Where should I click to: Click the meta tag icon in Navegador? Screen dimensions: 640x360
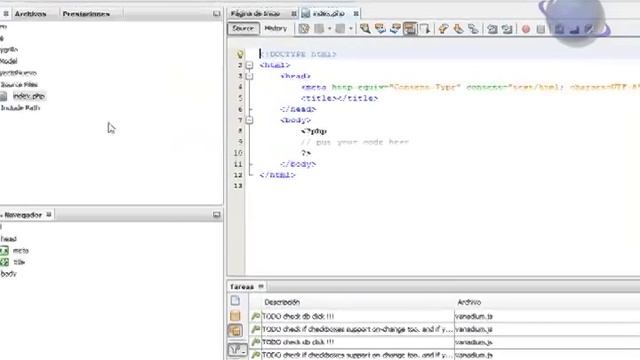(x=4, y=251)
